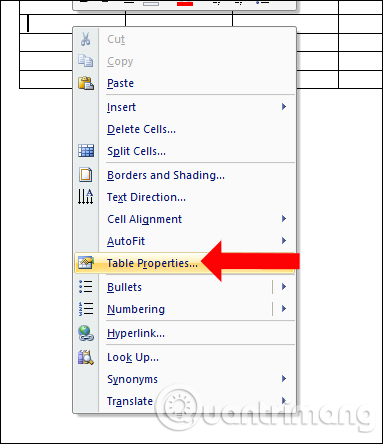This screenshot has width=383, height=444.
Task: Toggle Bullets using the bullet list icon
Action: [86, 287]
